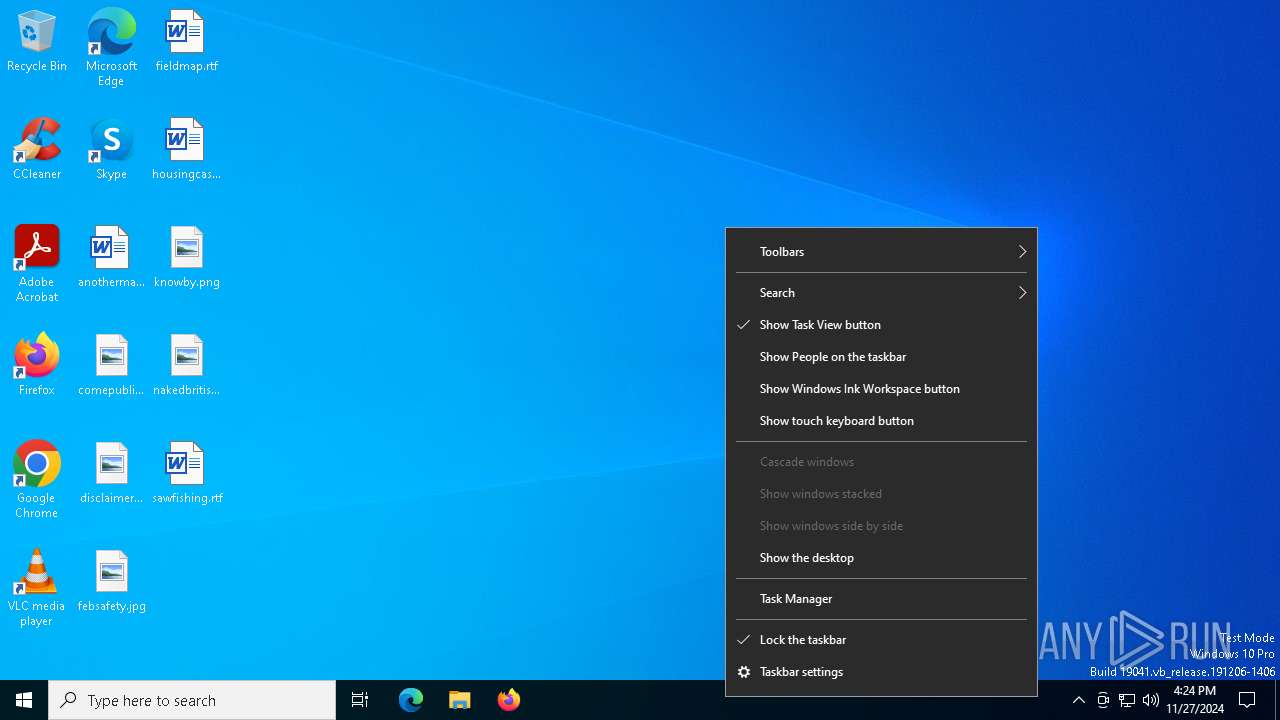
Task: Click the Windows Start button
Action: click(24, 700)
